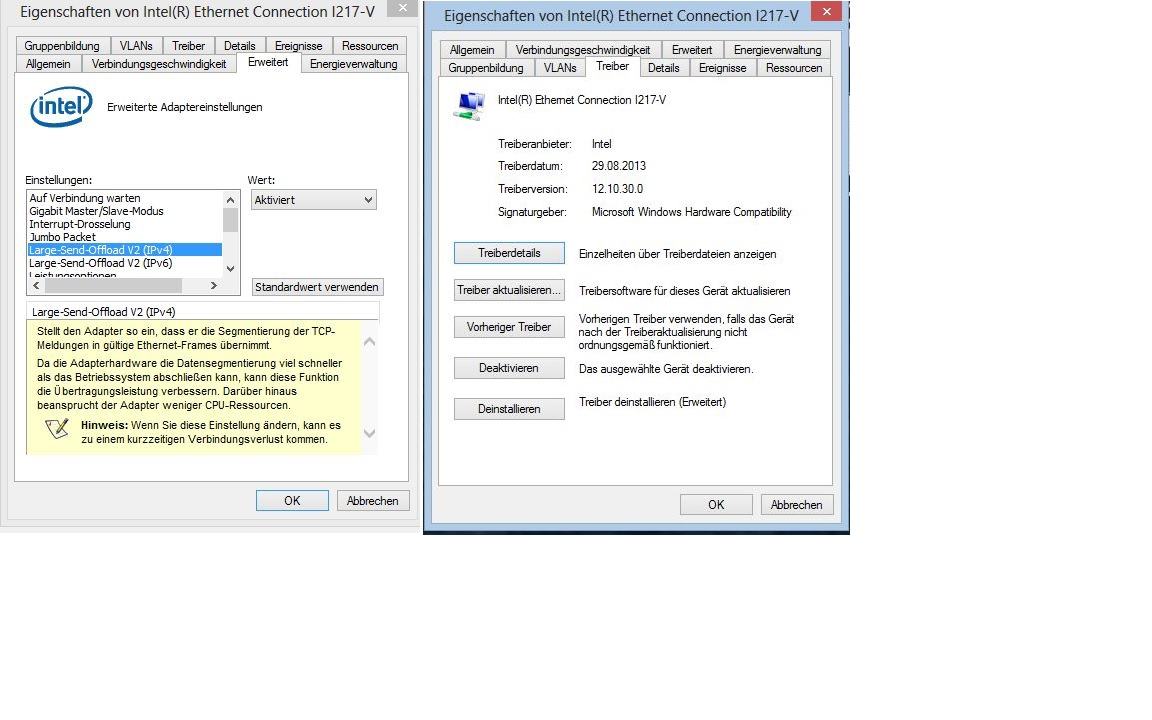The width and height of the screenshot is (1152, 720).
Task: Select the Erweitert tab in left window
Action: pyautogui.click(x=268, y=62)
